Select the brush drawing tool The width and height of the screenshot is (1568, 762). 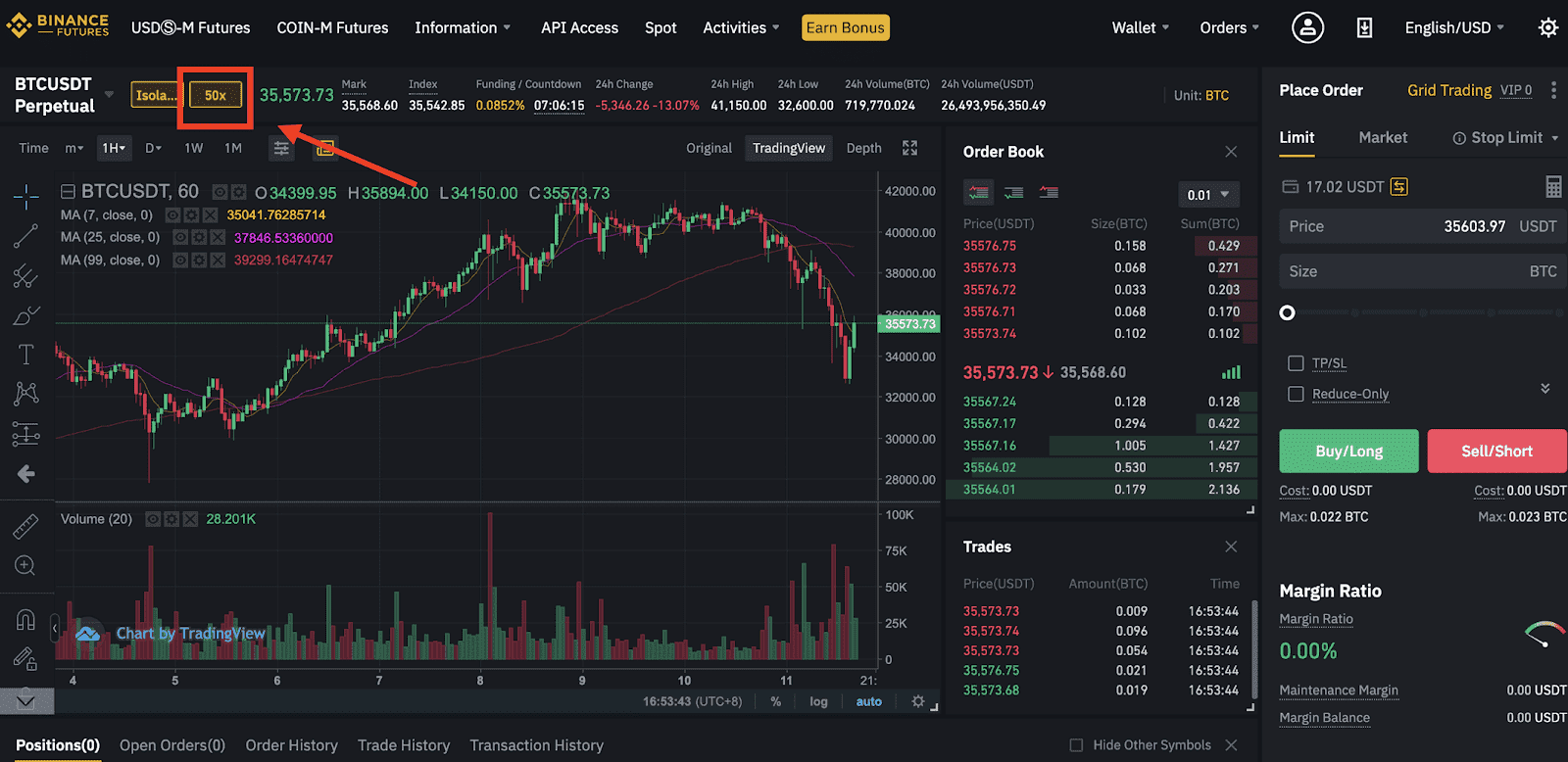point(26,315)
